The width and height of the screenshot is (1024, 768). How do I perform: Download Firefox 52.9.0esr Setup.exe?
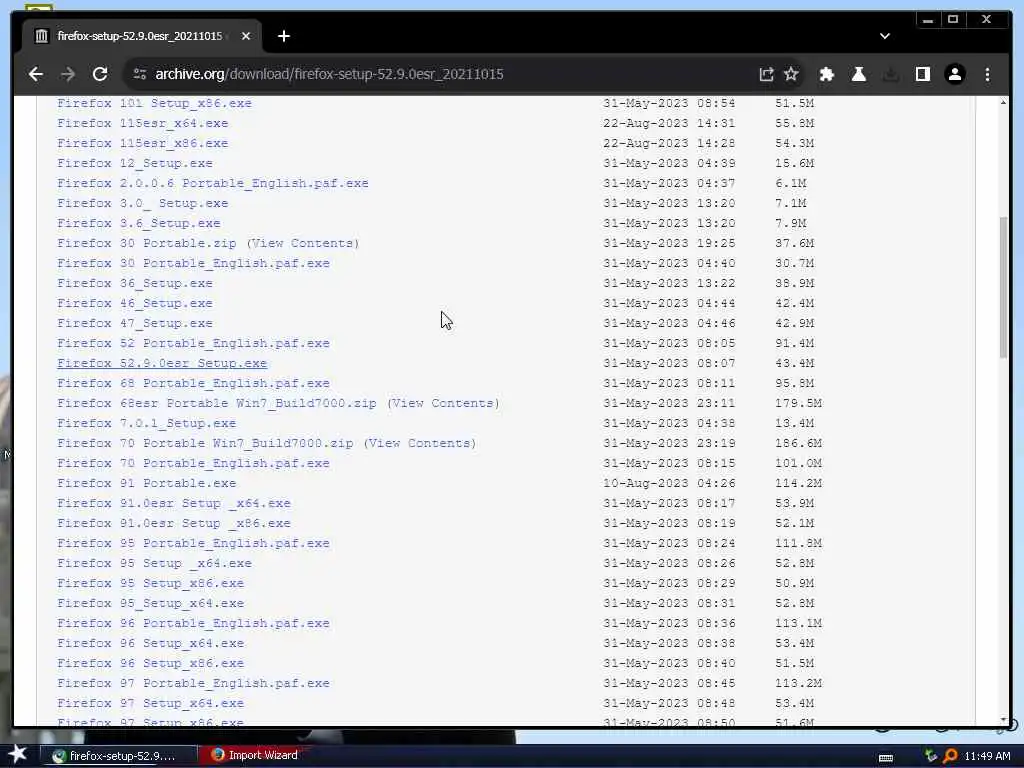(162, 363)
